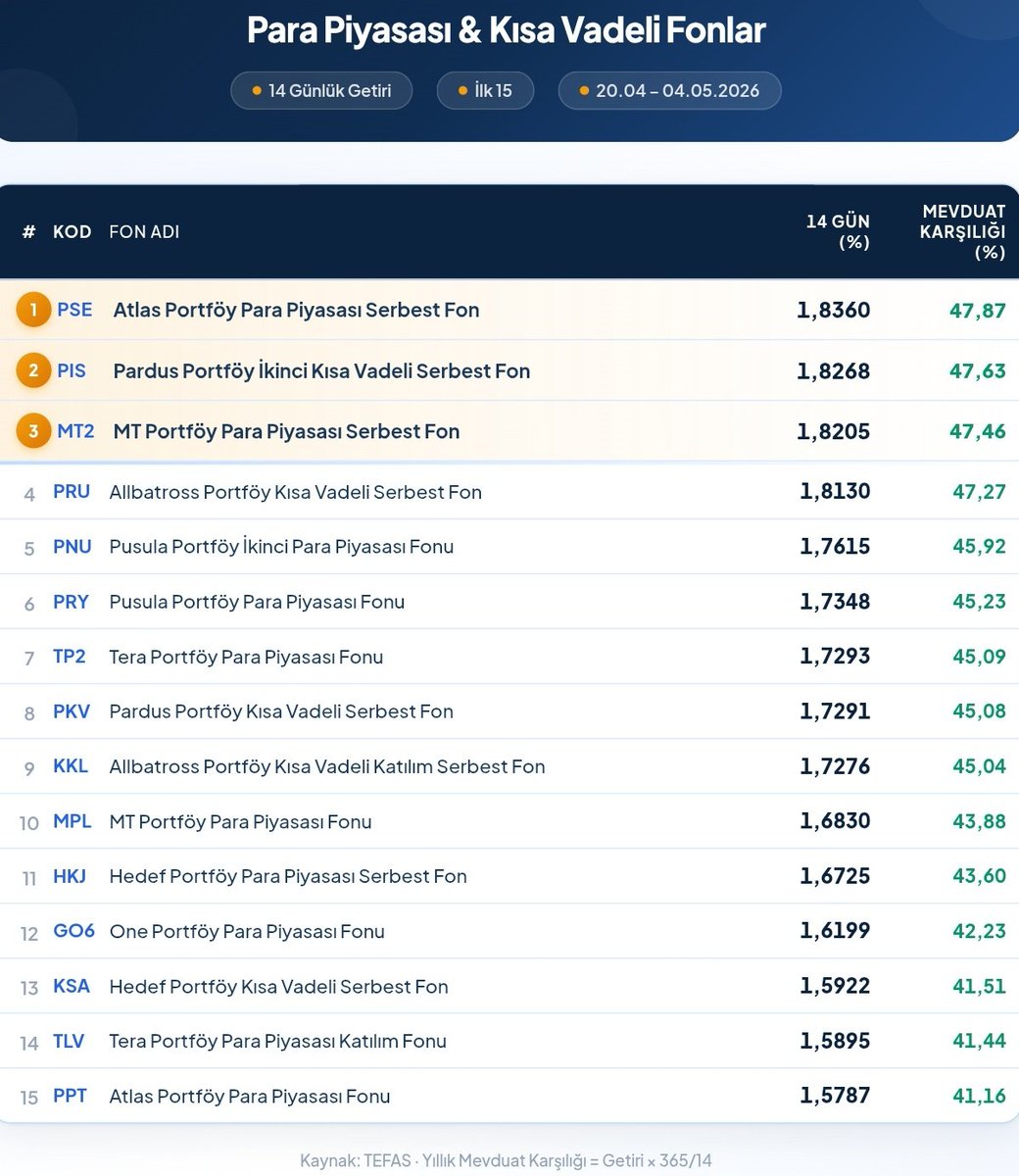
Task: Click the 45,92 deposit equivalent value
Action: click(x=980, y=547)
